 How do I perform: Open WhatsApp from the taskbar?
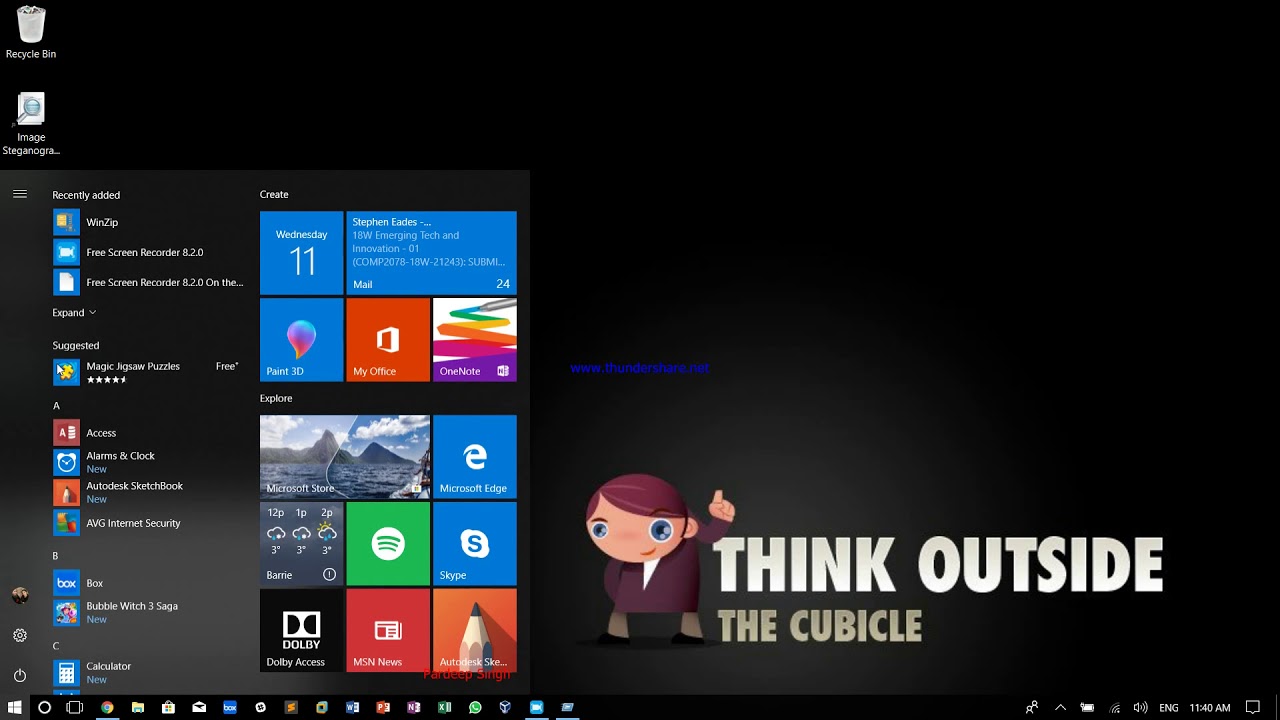pyautogui.click(x=475, y=707)
